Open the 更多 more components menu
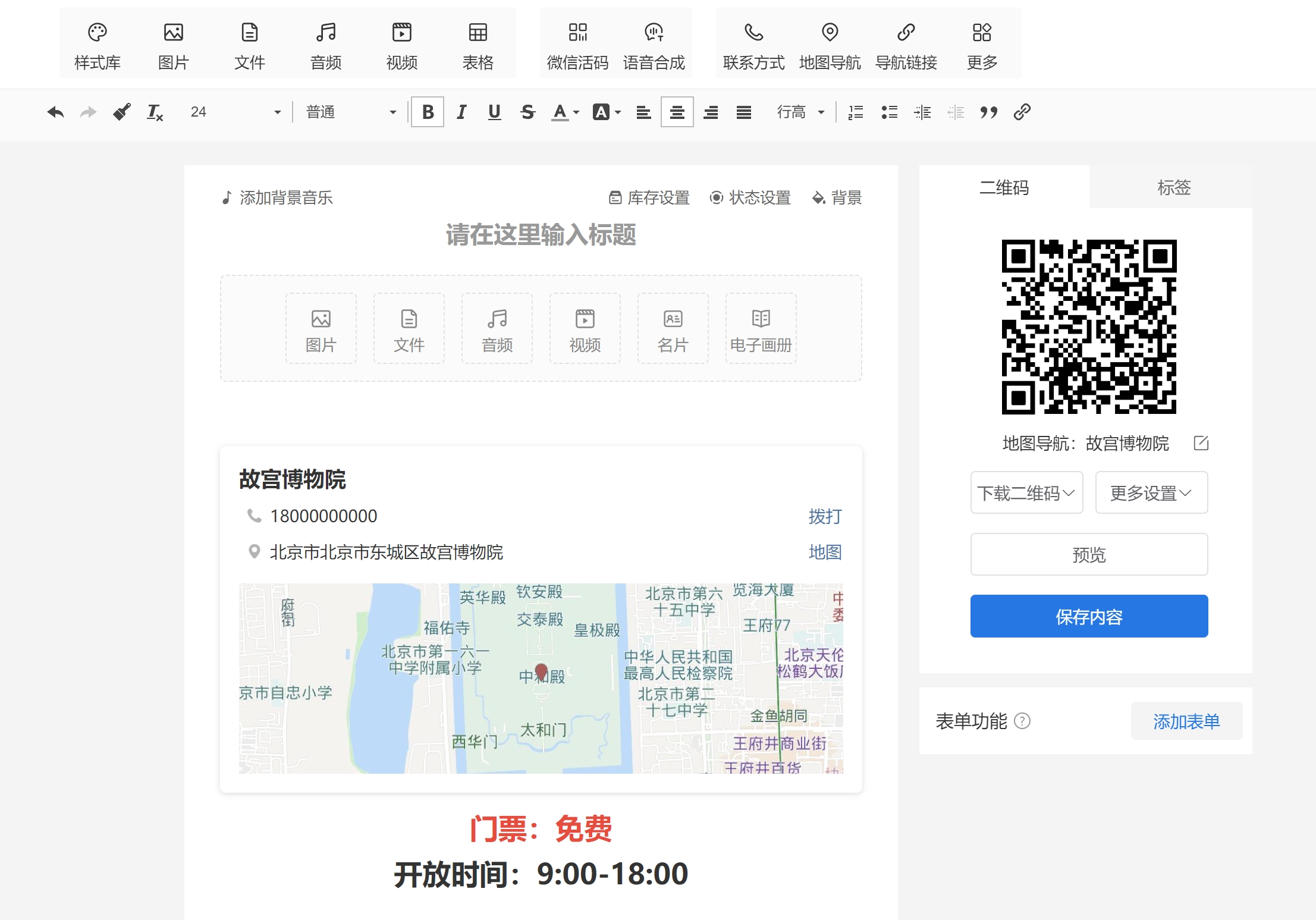The image size is (1316, 920). 982,46
